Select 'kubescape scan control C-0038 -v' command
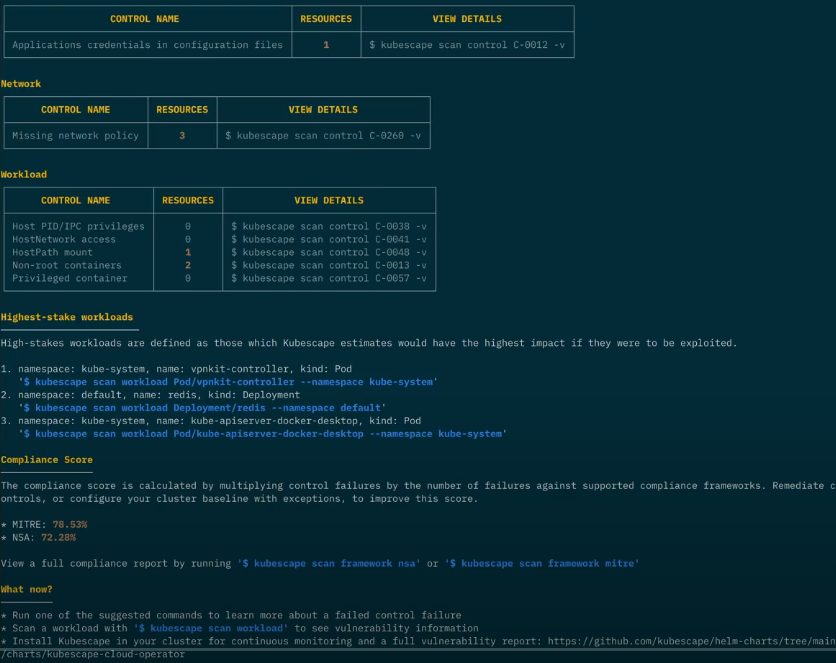Screen dimensions: 836x663 coord(328,226)
